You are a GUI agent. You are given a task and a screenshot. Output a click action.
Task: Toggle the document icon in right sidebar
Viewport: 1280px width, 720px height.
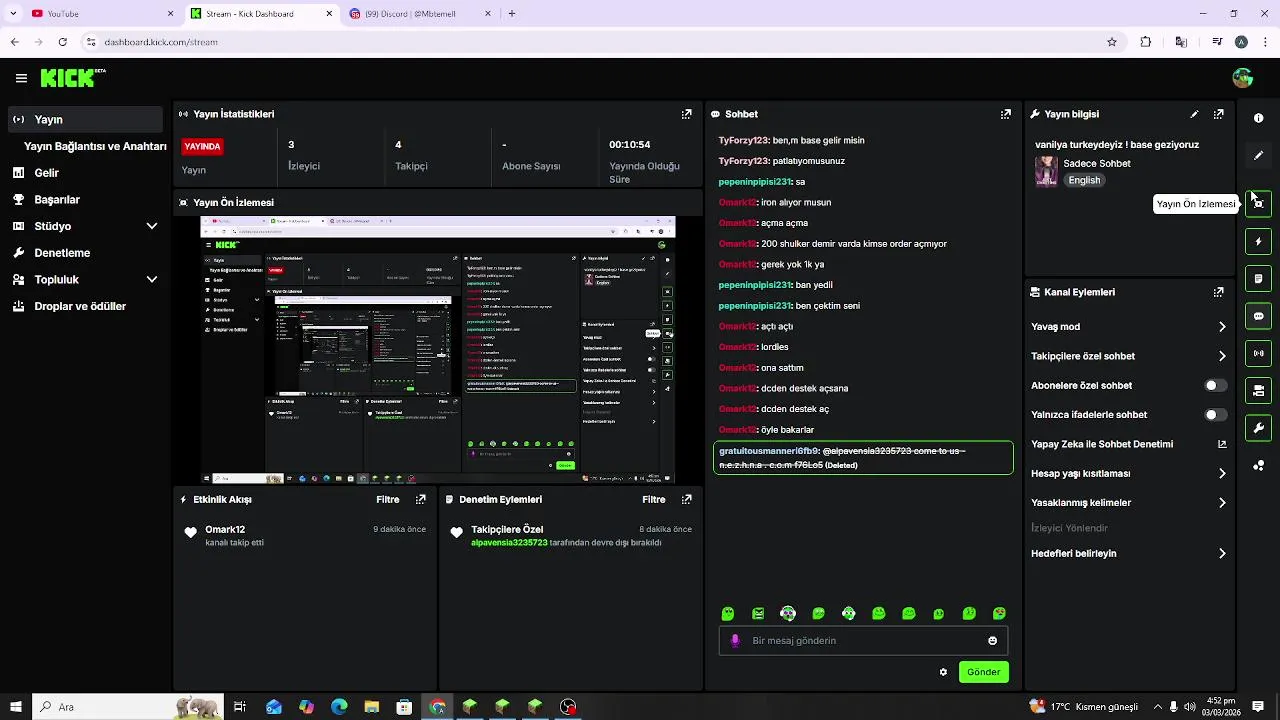tap(1258, 278)
